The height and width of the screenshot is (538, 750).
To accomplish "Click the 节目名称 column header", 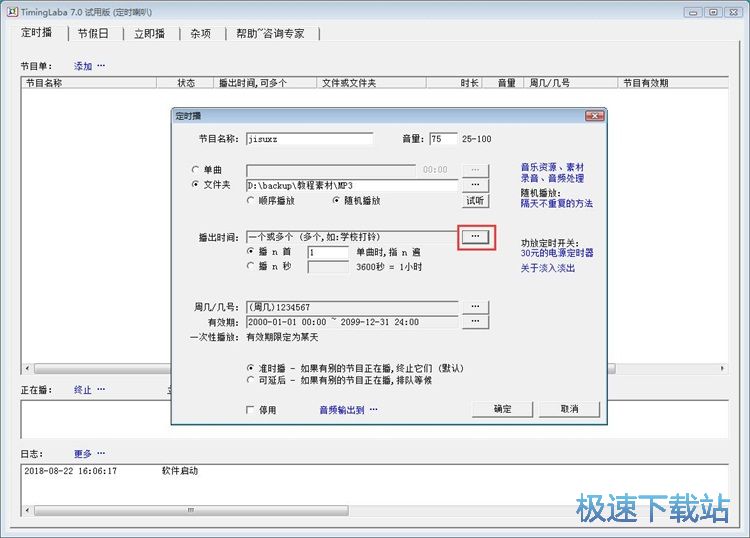I will coord(89,83).
